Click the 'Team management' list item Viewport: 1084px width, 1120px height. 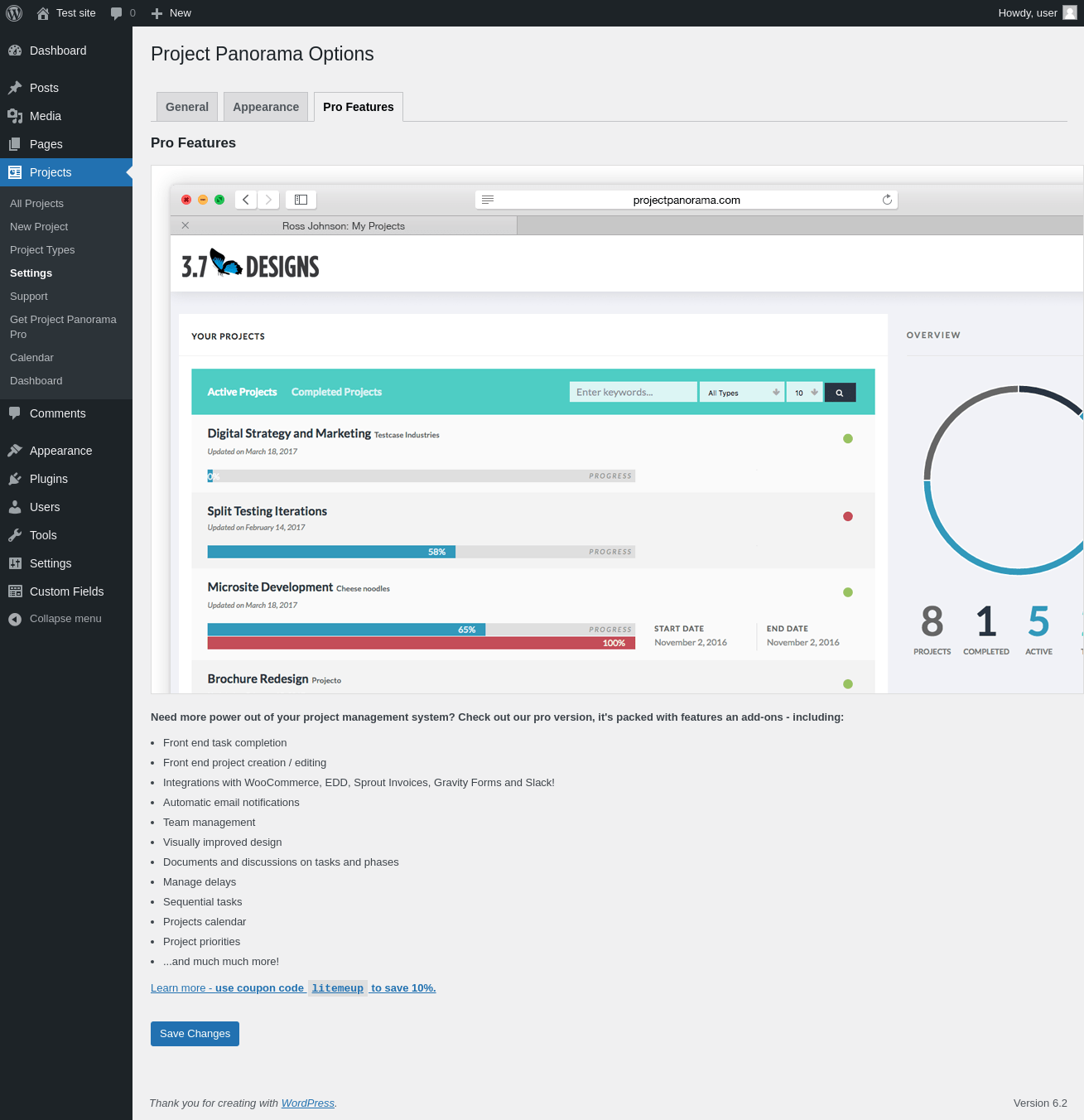(210, 823)
